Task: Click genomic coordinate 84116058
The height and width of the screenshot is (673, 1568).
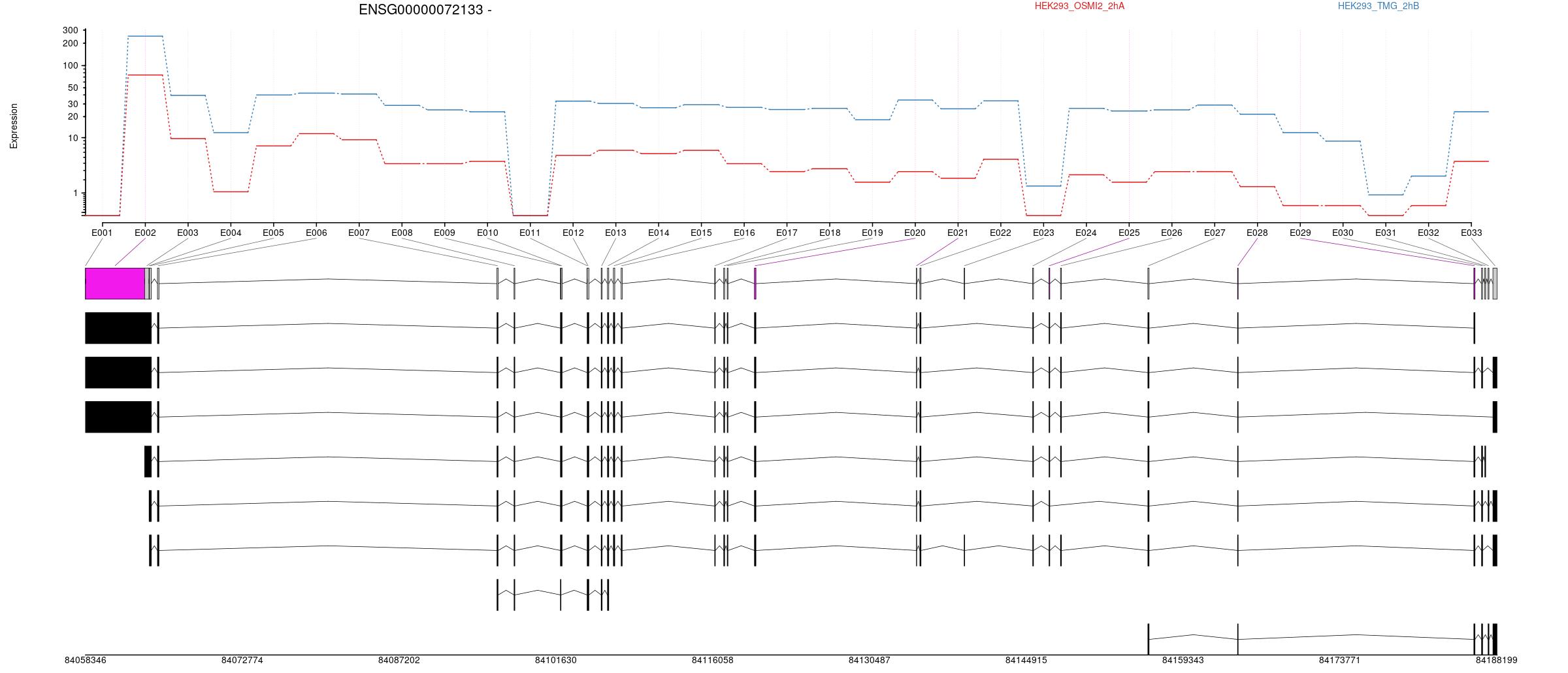Action: click(x=713, y=661)
